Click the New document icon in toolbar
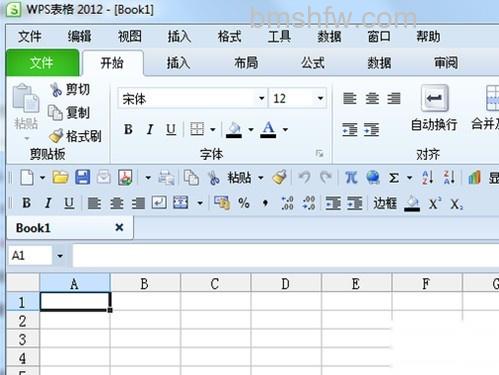The height and width of the screenshot is (375, 499). tap(27, 177)
